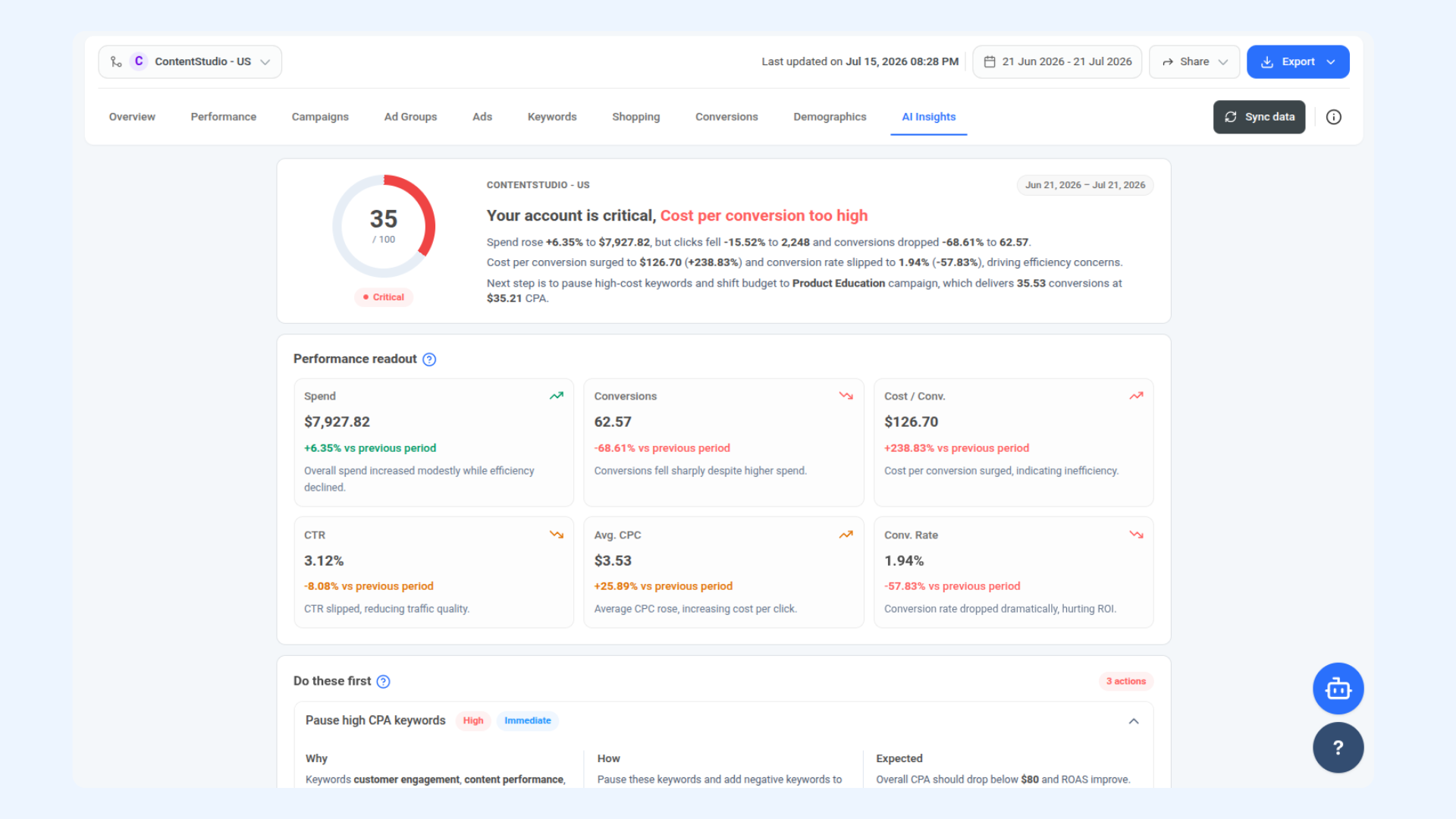Click the Product Education campaign mention
Screen dimensions: 1456x819
839,283
